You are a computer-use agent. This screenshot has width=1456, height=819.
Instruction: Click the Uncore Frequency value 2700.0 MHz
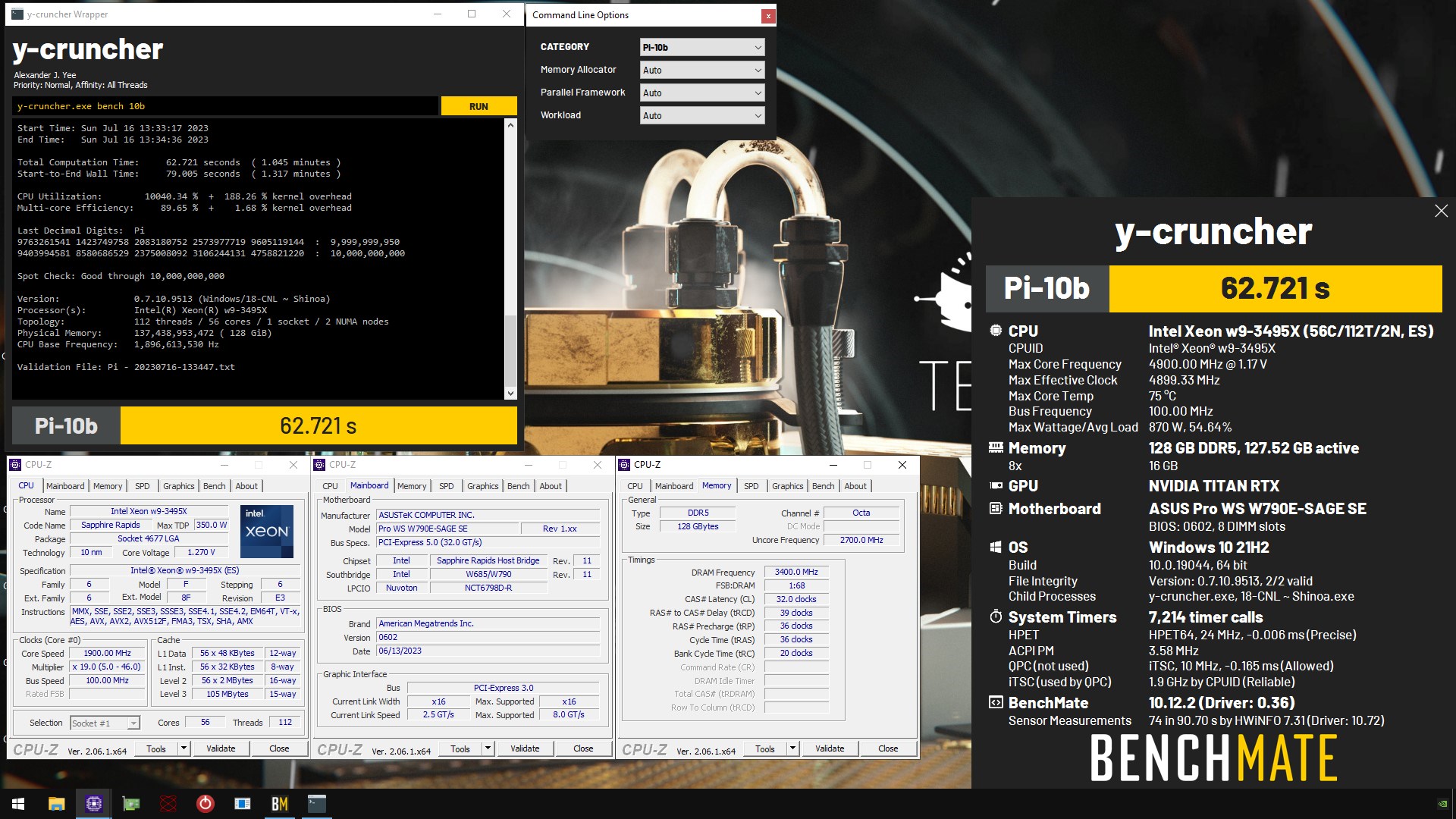pyautogui.click(x=861, y=540)
